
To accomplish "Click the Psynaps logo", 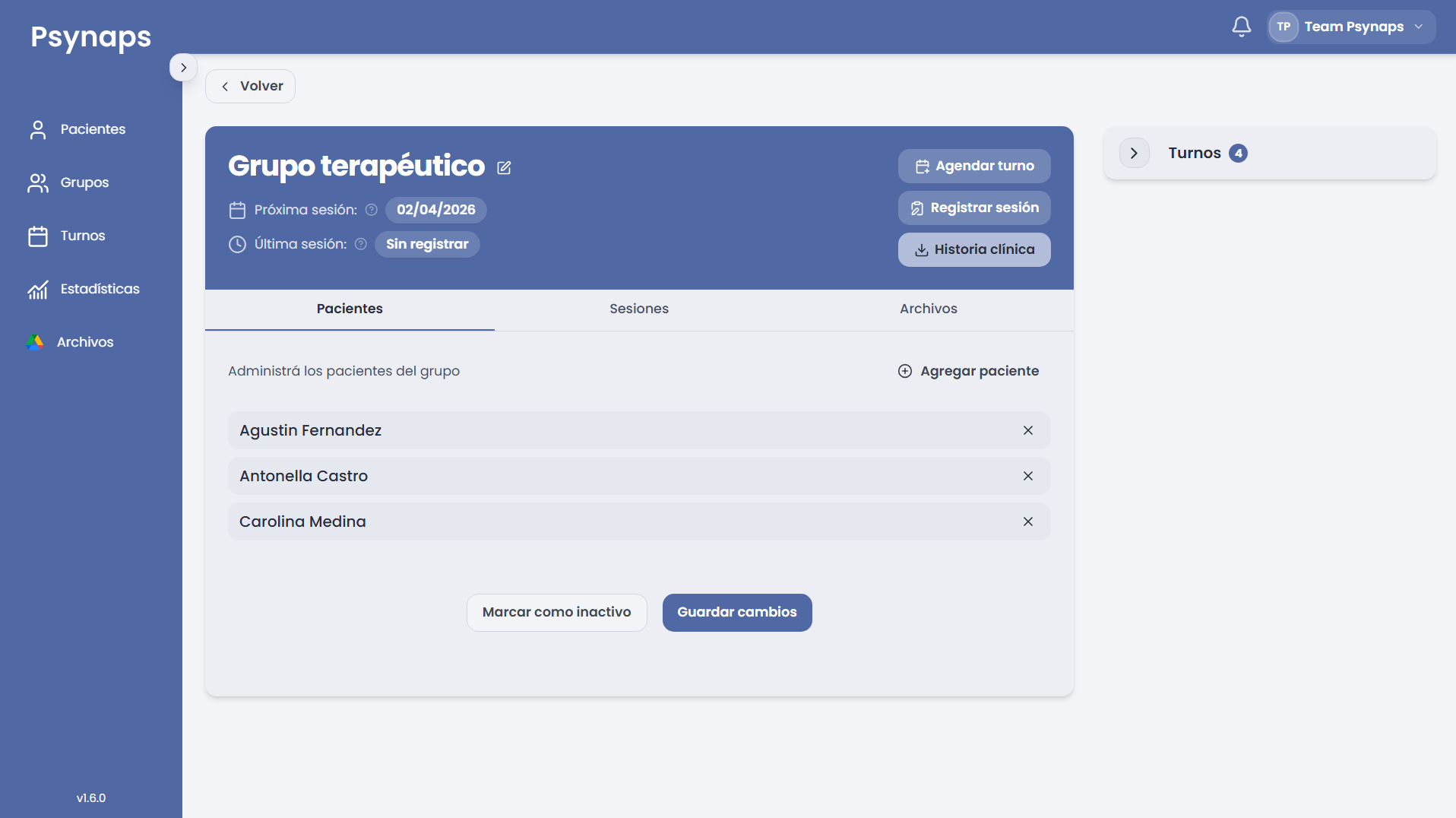I will click(x=91, y=37).
